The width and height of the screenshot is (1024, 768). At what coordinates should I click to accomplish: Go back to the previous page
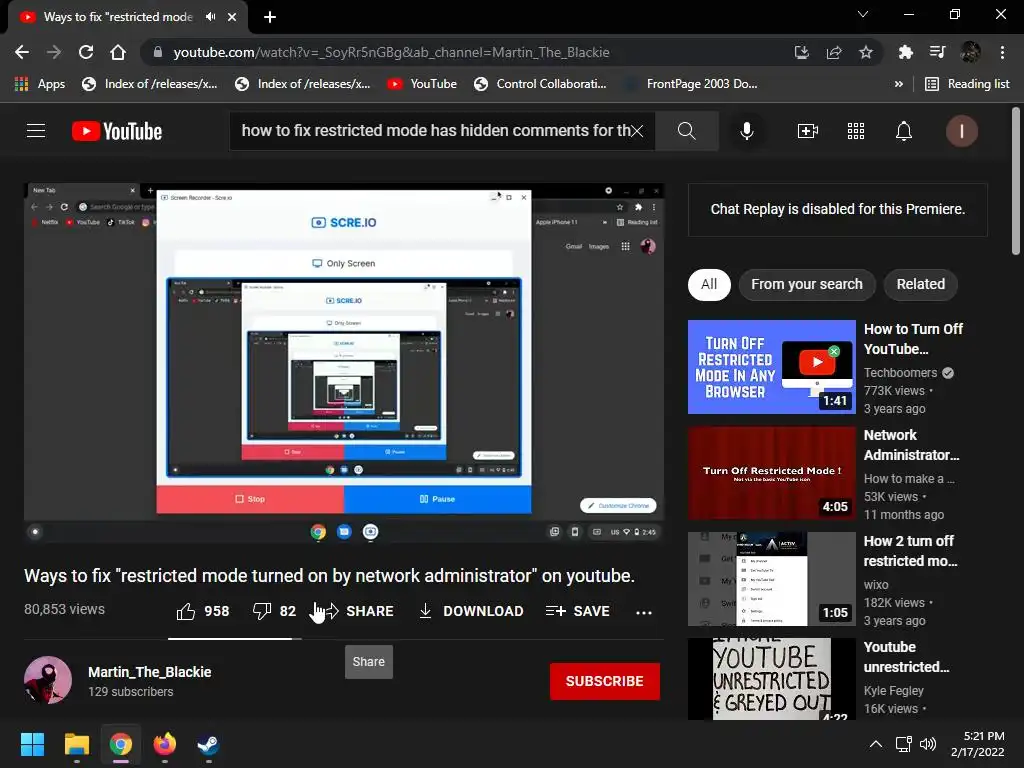tap(22, 52)
